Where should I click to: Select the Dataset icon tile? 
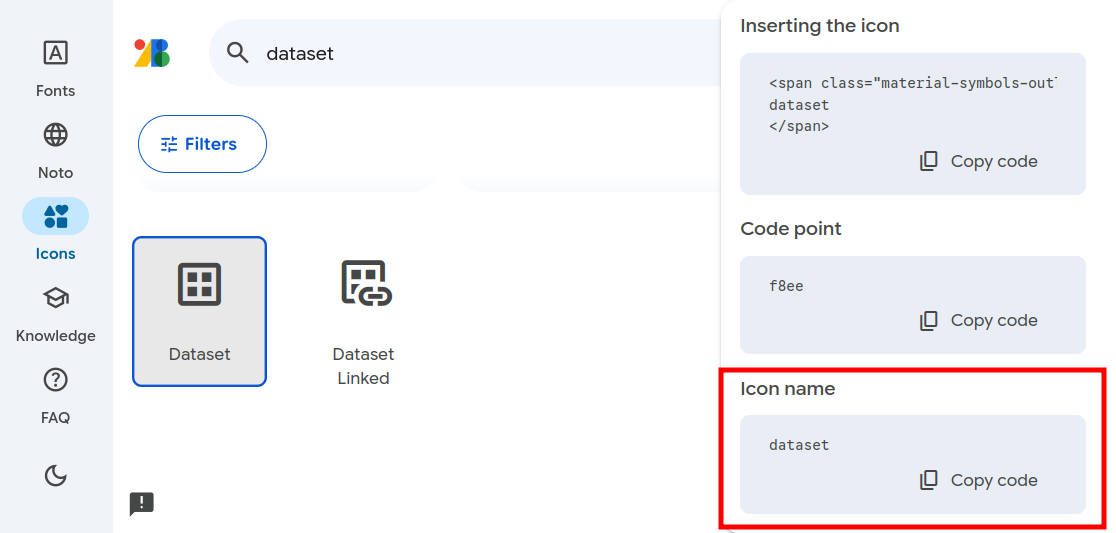[x=200, y=311]
